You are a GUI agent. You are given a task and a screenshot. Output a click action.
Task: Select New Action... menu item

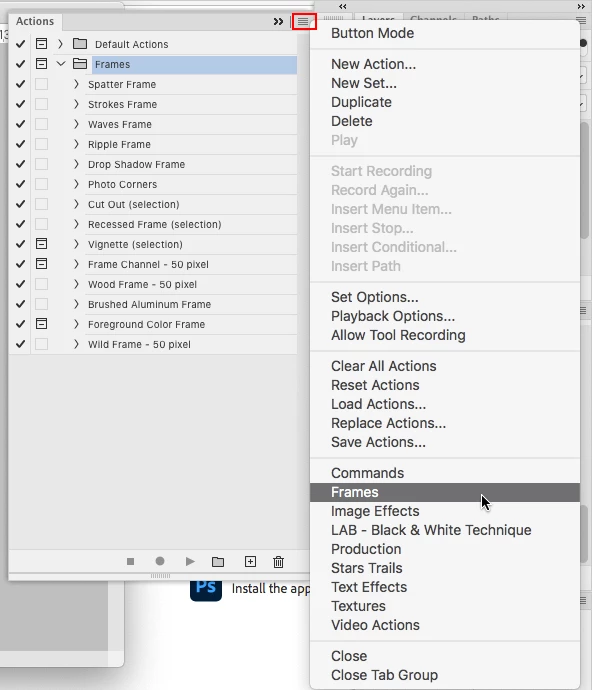[445, 64]
